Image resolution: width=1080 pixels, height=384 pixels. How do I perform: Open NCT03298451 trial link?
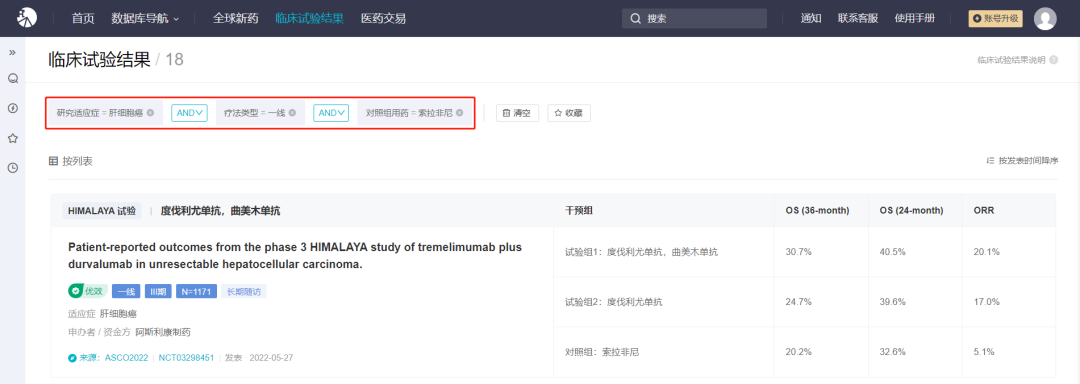coord(187,358)
